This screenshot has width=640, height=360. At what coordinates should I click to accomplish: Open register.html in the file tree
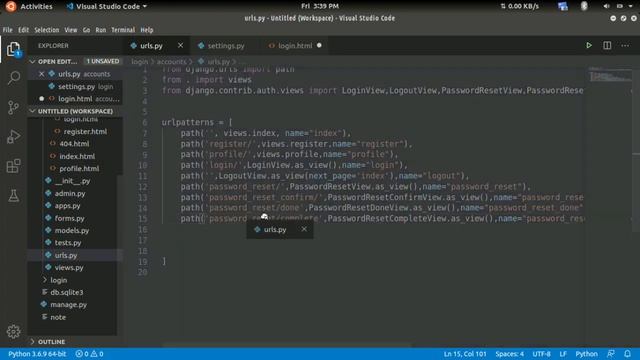tap(85, 131)
